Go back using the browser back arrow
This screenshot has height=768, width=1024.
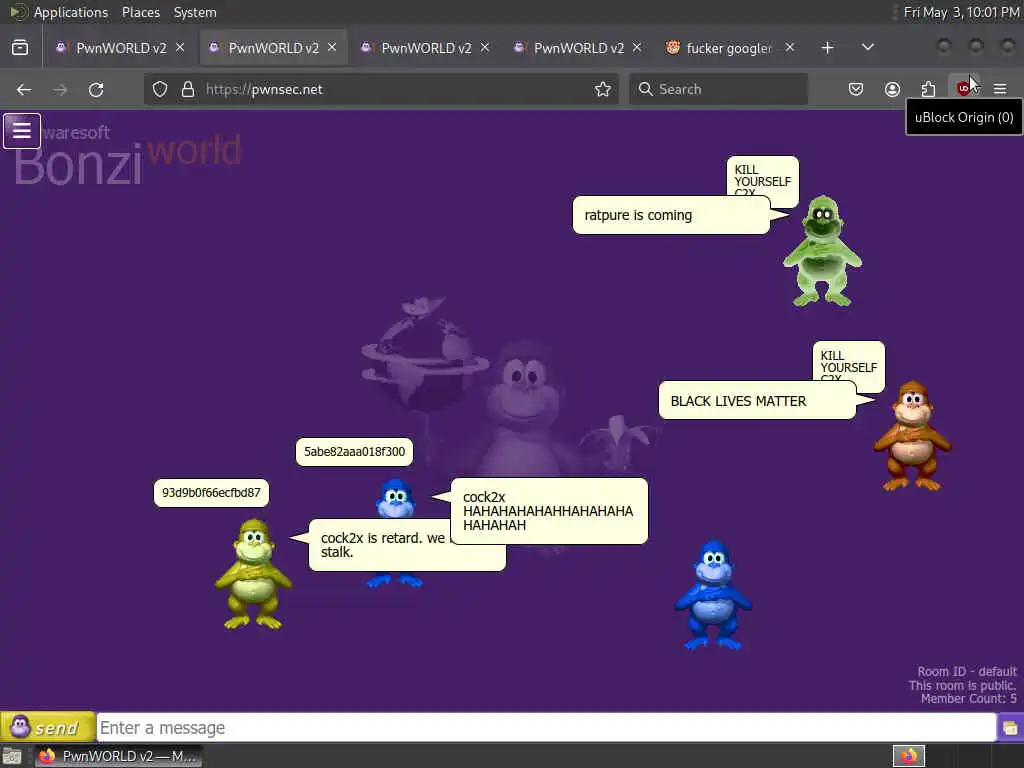(24, 89)
